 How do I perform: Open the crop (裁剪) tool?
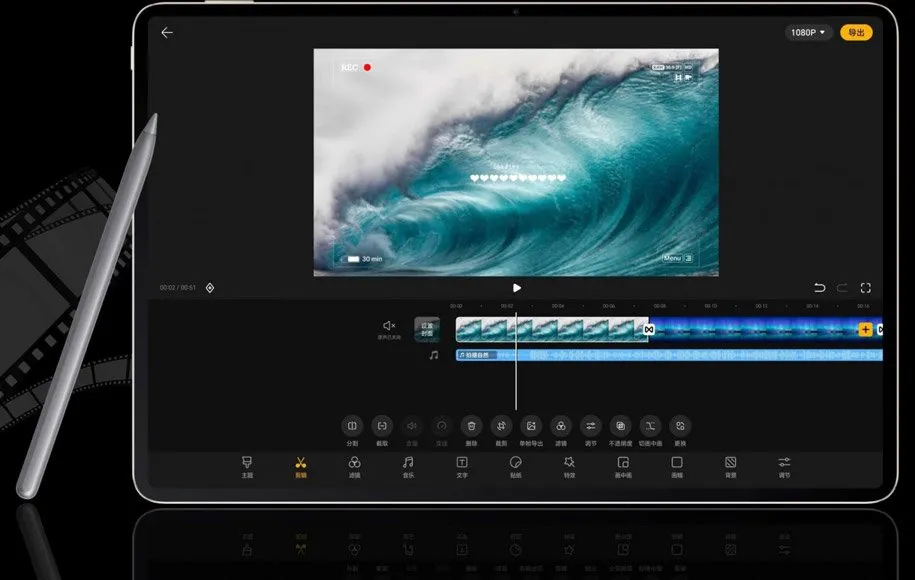tap(502, 426)
